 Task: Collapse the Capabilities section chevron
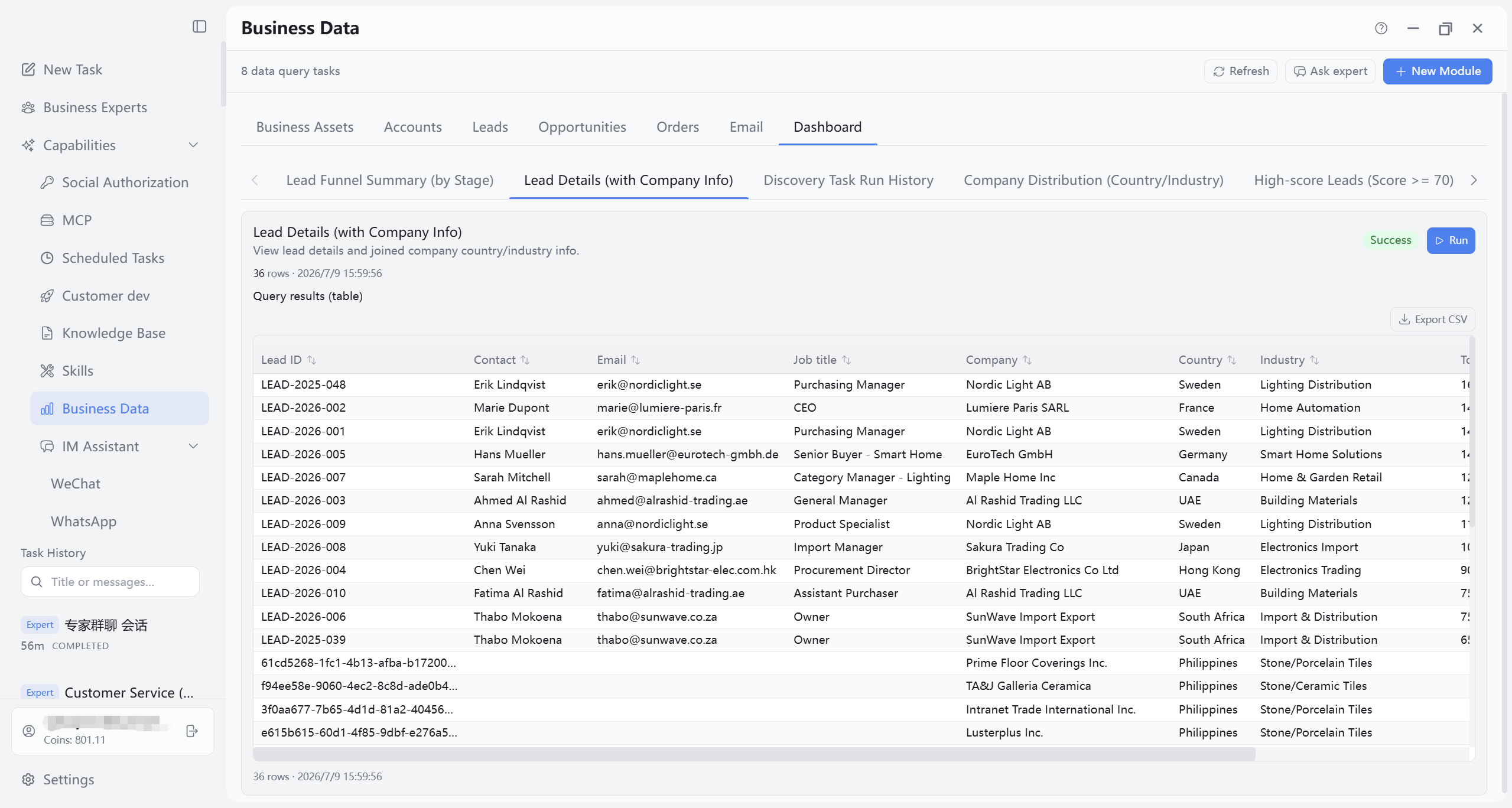click(x=193, y=145)
